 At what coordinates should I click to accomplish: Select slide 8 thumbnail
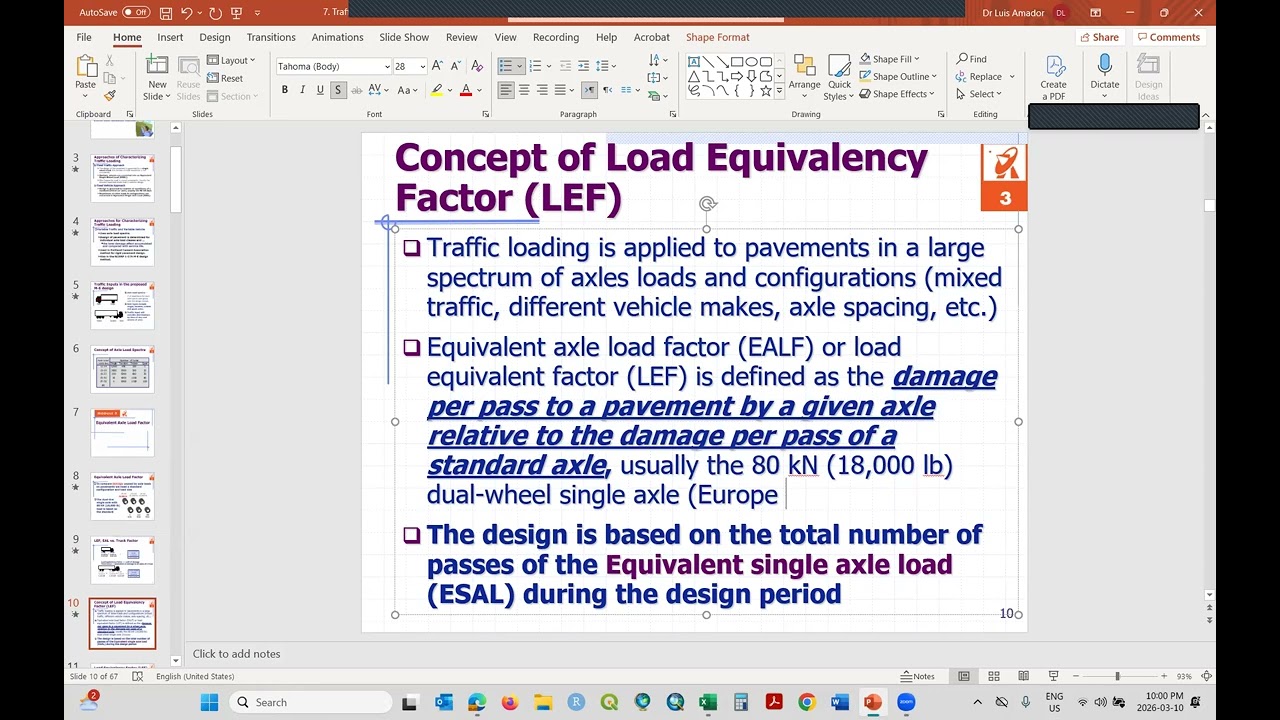click(x=123, y=496)
